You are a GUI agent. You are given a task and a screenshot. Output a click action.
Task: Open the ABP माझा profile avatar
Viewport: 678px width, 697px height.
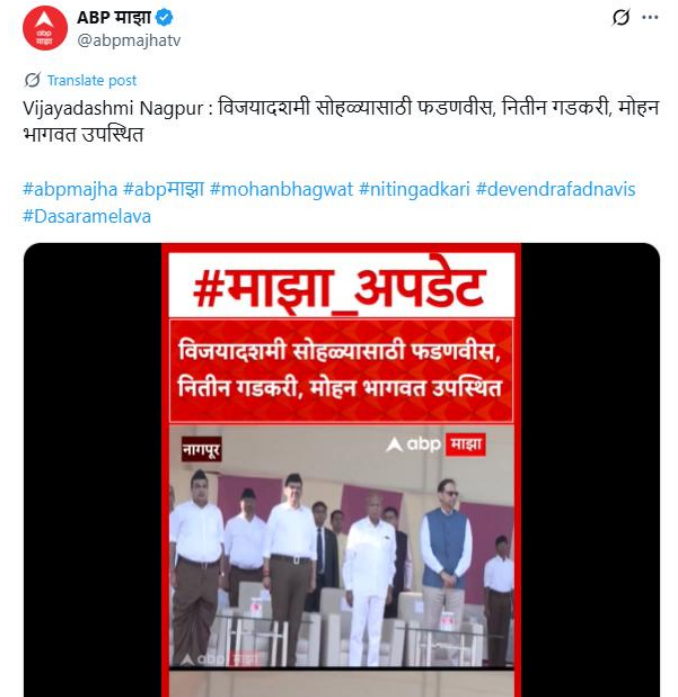tap(45, 28)
